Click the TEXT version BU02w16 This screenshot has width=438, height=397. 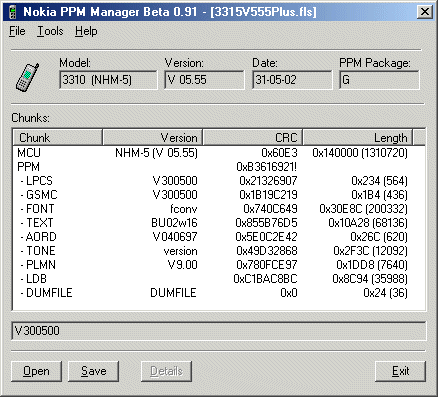point(174,223)
